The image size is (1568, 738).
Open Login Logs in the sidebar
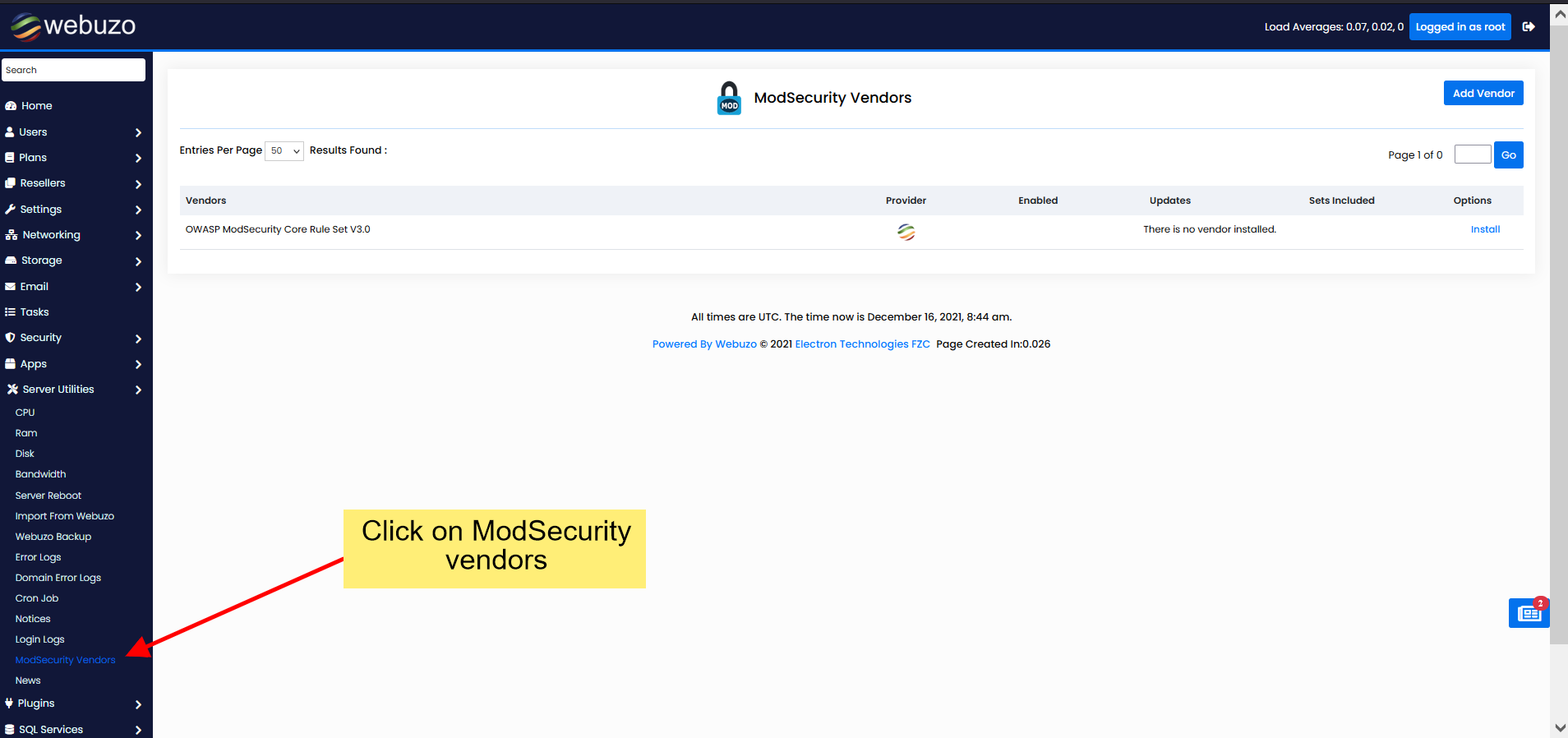[x=39, y=639]
